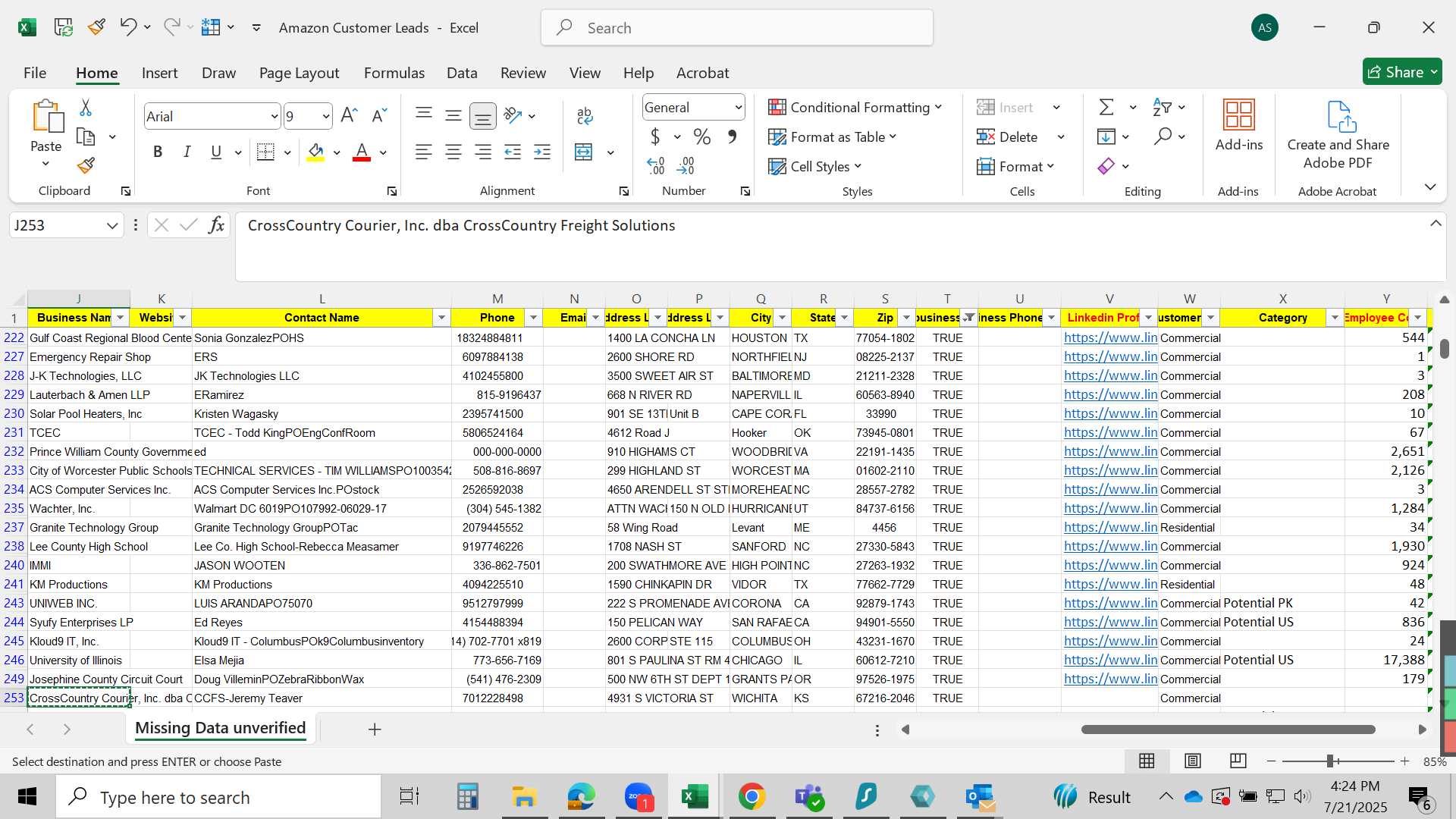Switch to Page Layout view in status bar
This screenshot has width=1456, height=819.
click(x=1192, y=761)
